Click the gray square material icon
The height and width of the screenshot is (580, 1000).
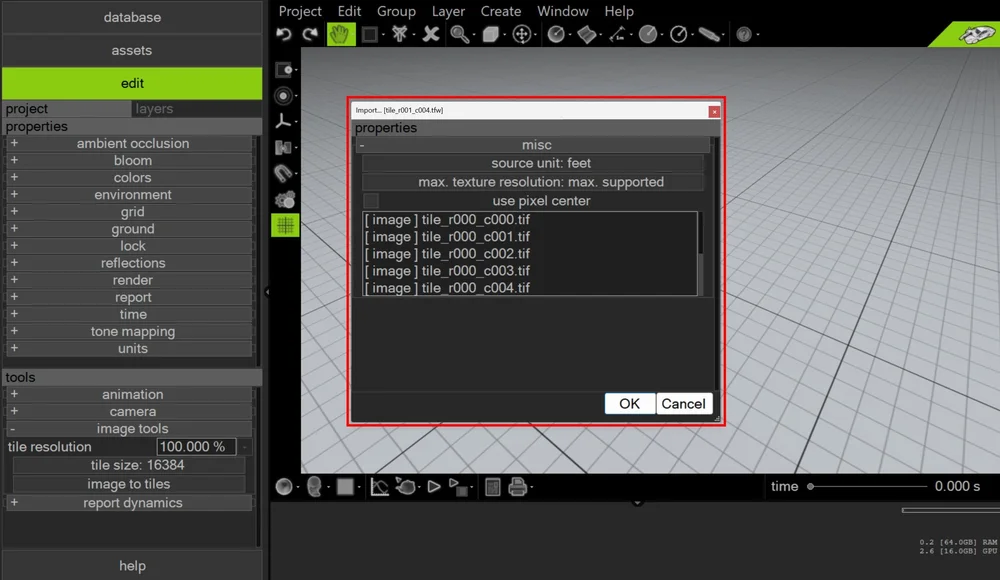click(345, 487)
